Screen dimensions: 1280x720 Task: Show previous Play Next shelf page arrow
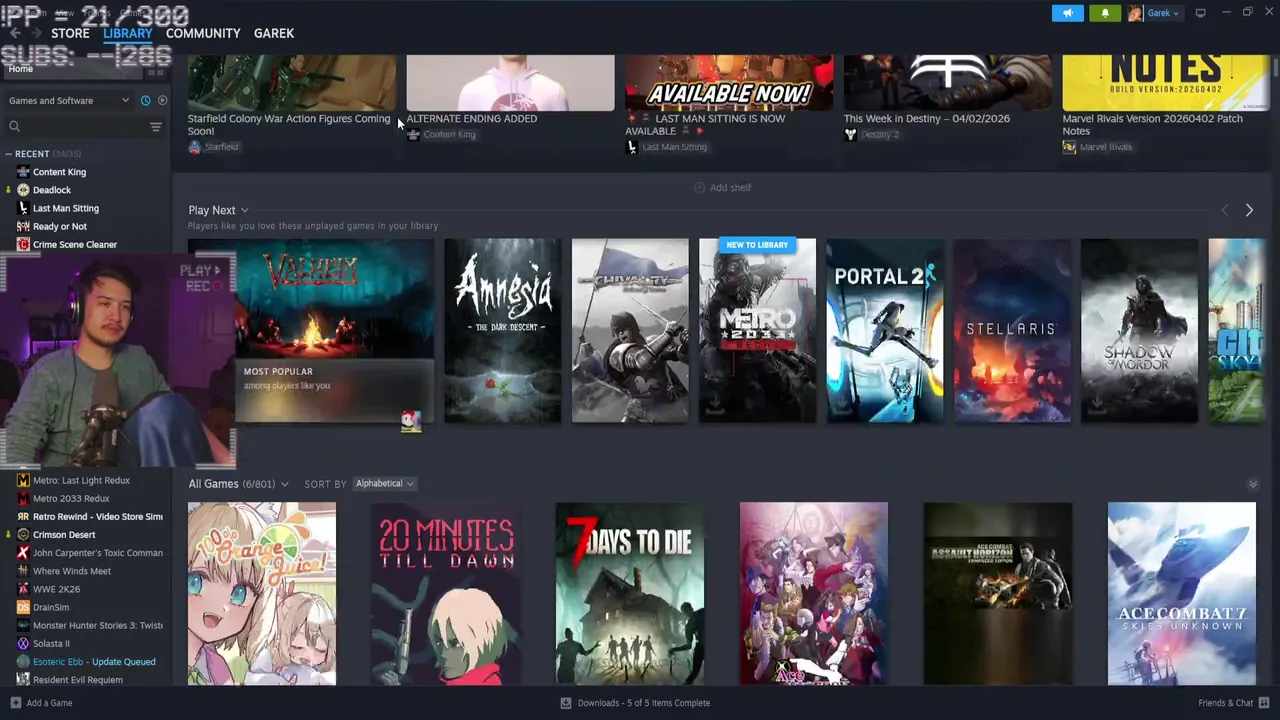coord(1225,210)
